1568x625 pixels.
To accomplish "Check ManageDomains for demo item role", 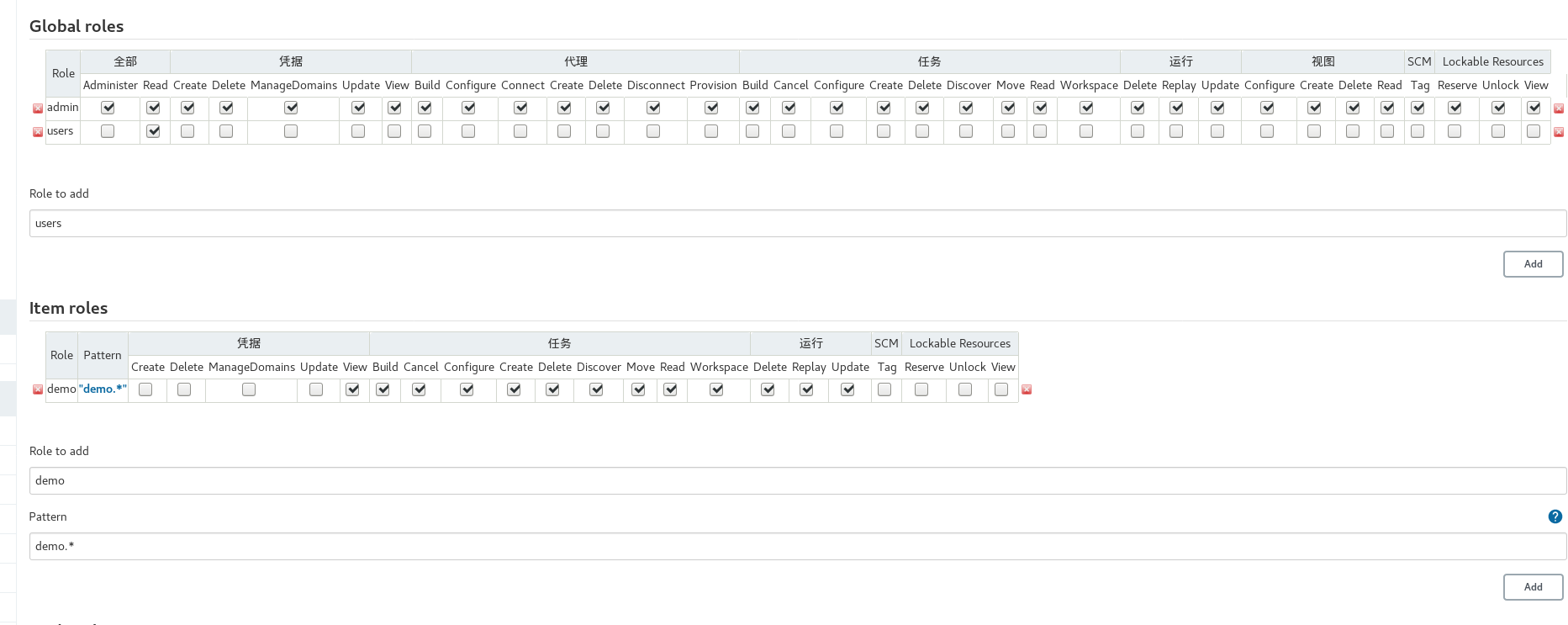I will (x=249, y=389).
